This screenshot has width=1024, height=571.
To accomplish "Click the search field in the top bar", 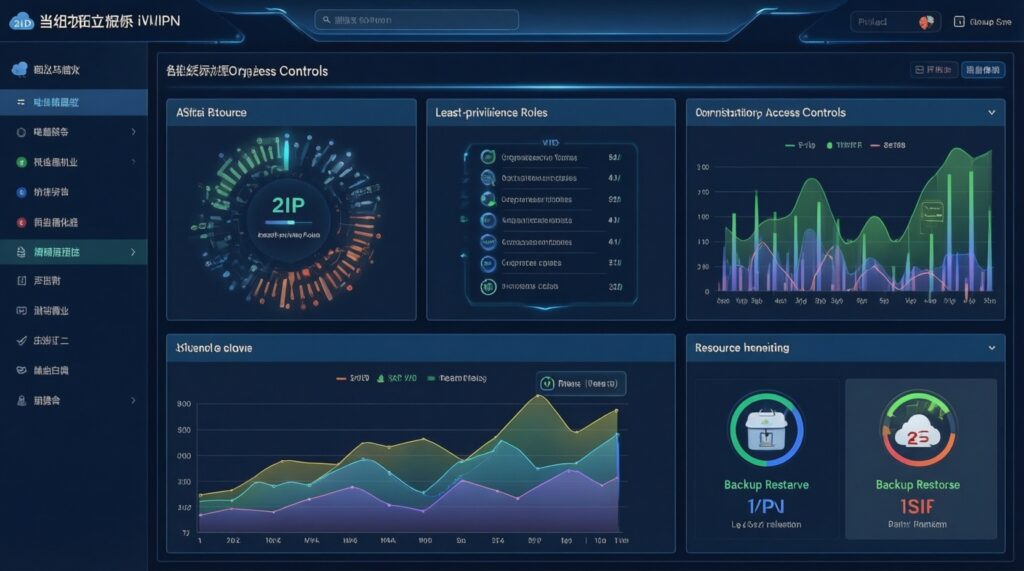I will [x=417, y=20].
